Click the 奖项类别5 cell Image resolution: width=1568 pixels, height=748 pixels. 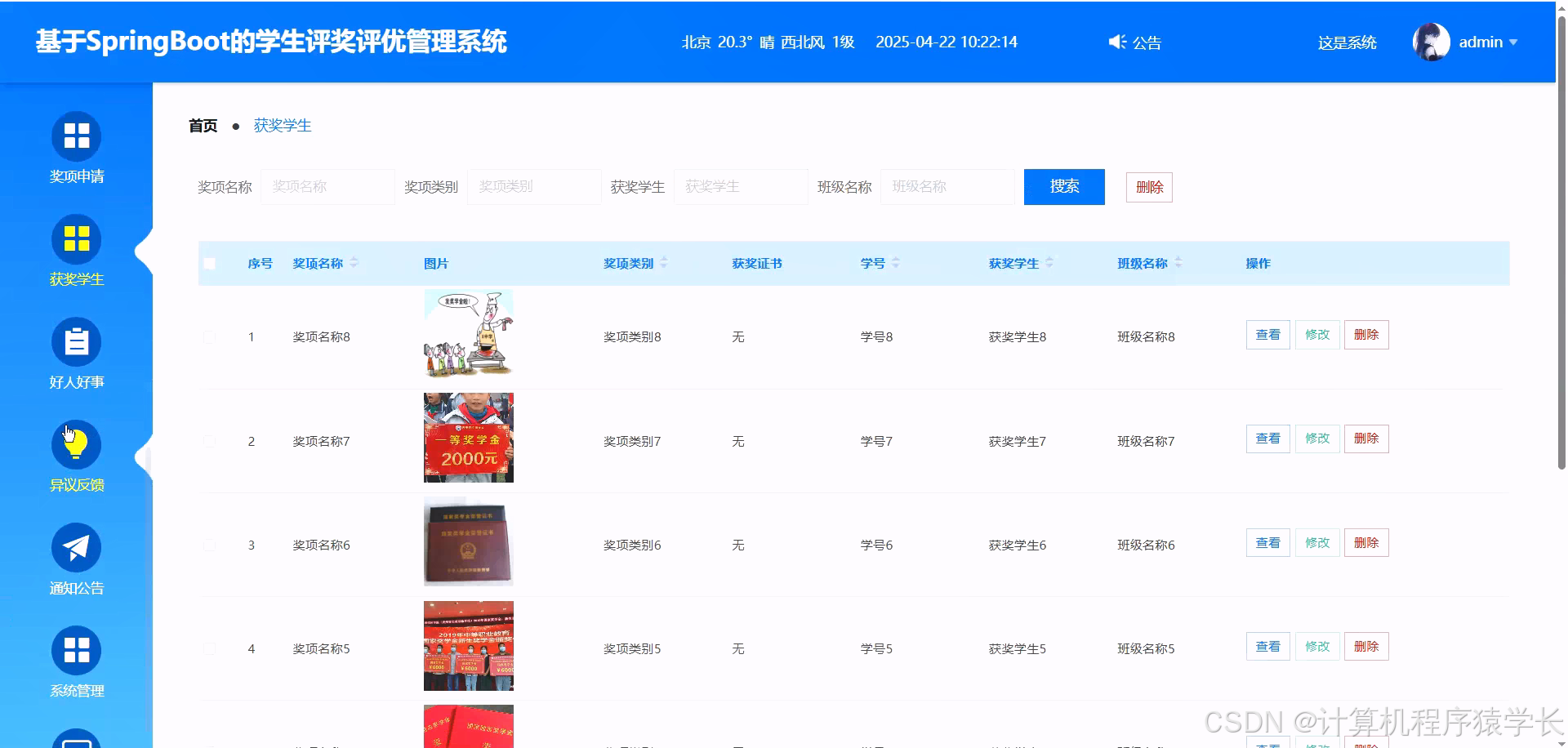(632, 648)
